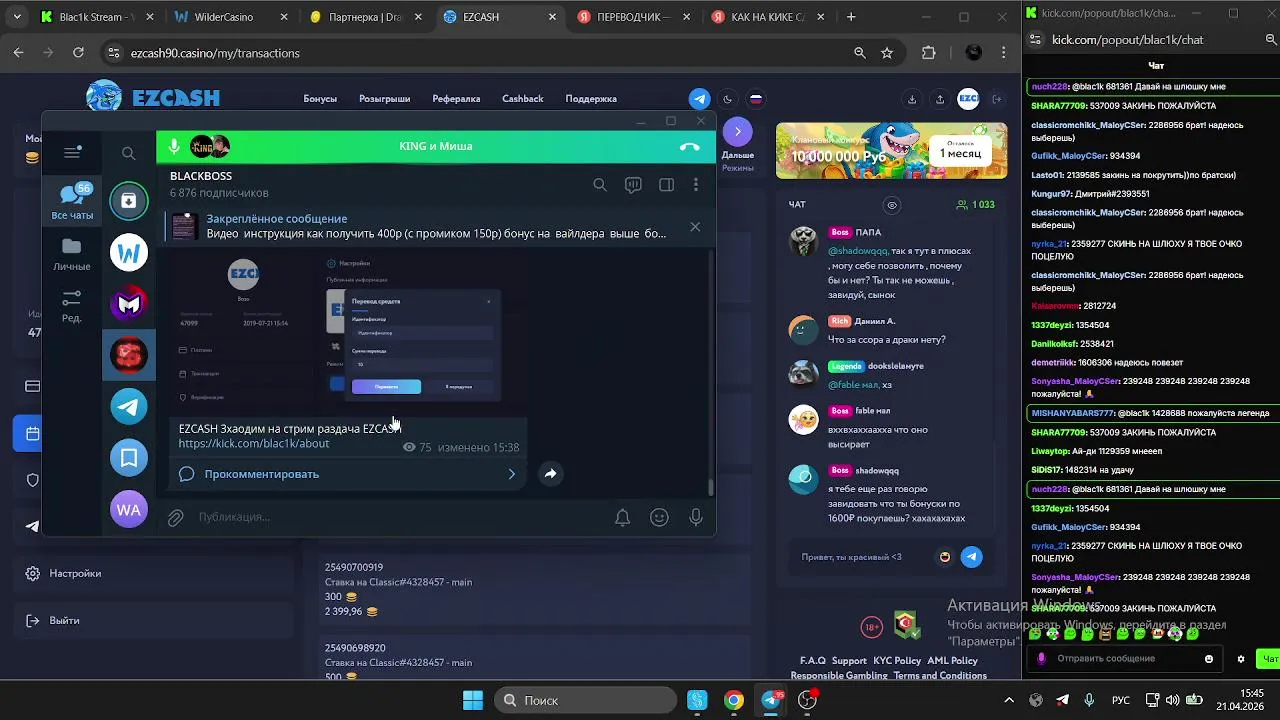Image resolution: width=1280 pixels, height=720 pixels.
Task: Open the Telegram hamburger menu
Action: coord(72,152)
